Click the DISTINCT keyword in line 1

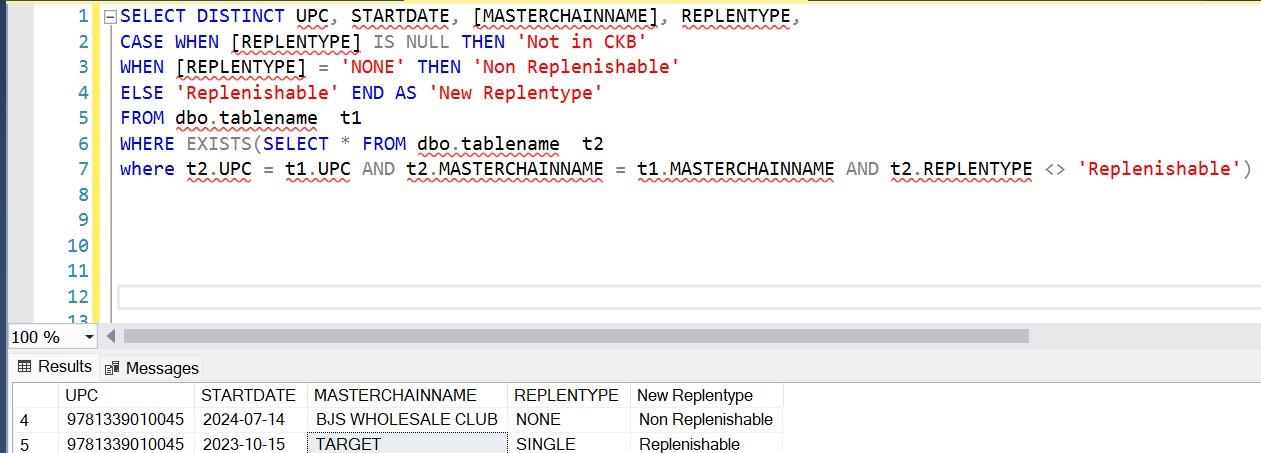point(240,17)
